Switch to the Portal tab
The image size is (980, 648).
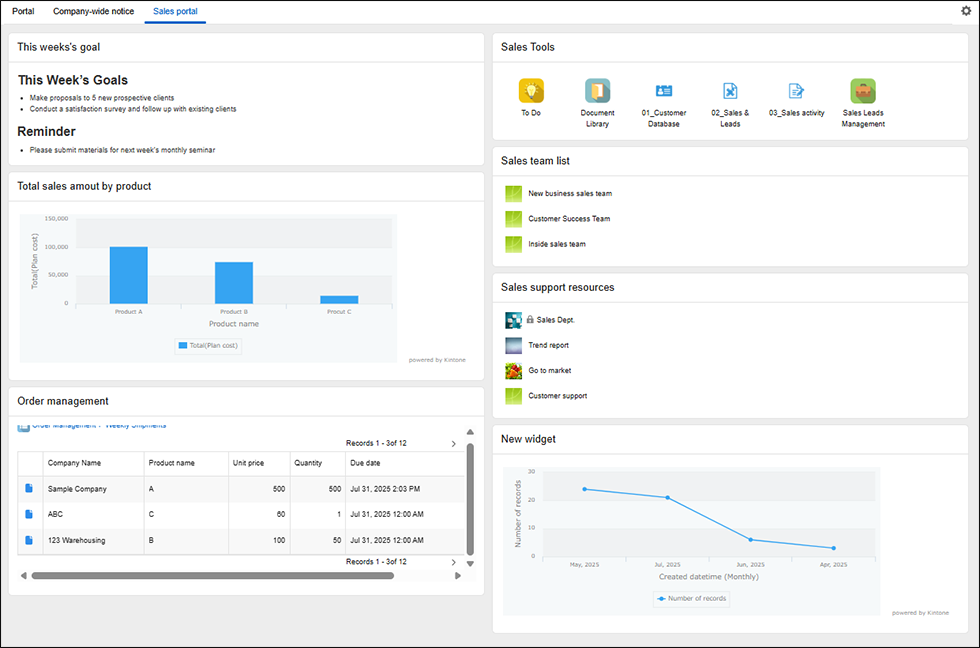(22, 11)
